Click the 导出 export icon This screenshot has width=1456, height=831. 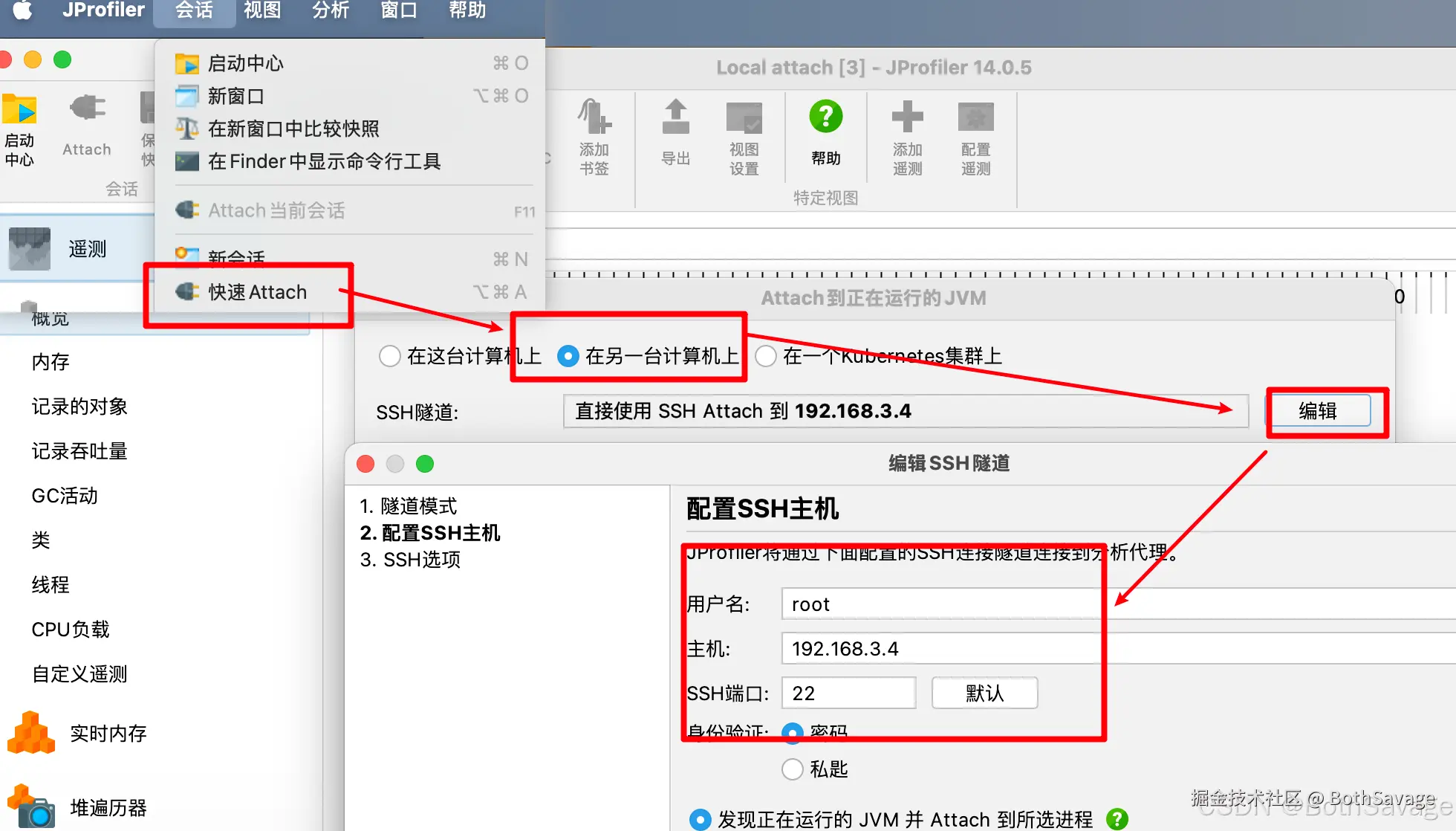tap(675, 117)
